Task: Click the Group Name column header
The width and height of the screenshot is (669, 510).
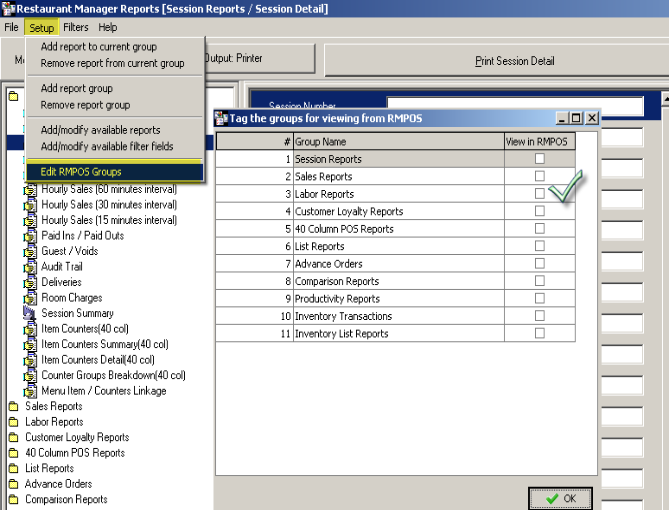Action: click(x=398, y=142)
